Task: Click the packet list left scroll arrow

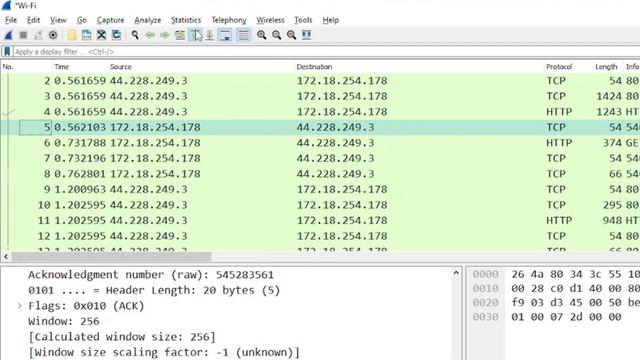Action: 6,257
